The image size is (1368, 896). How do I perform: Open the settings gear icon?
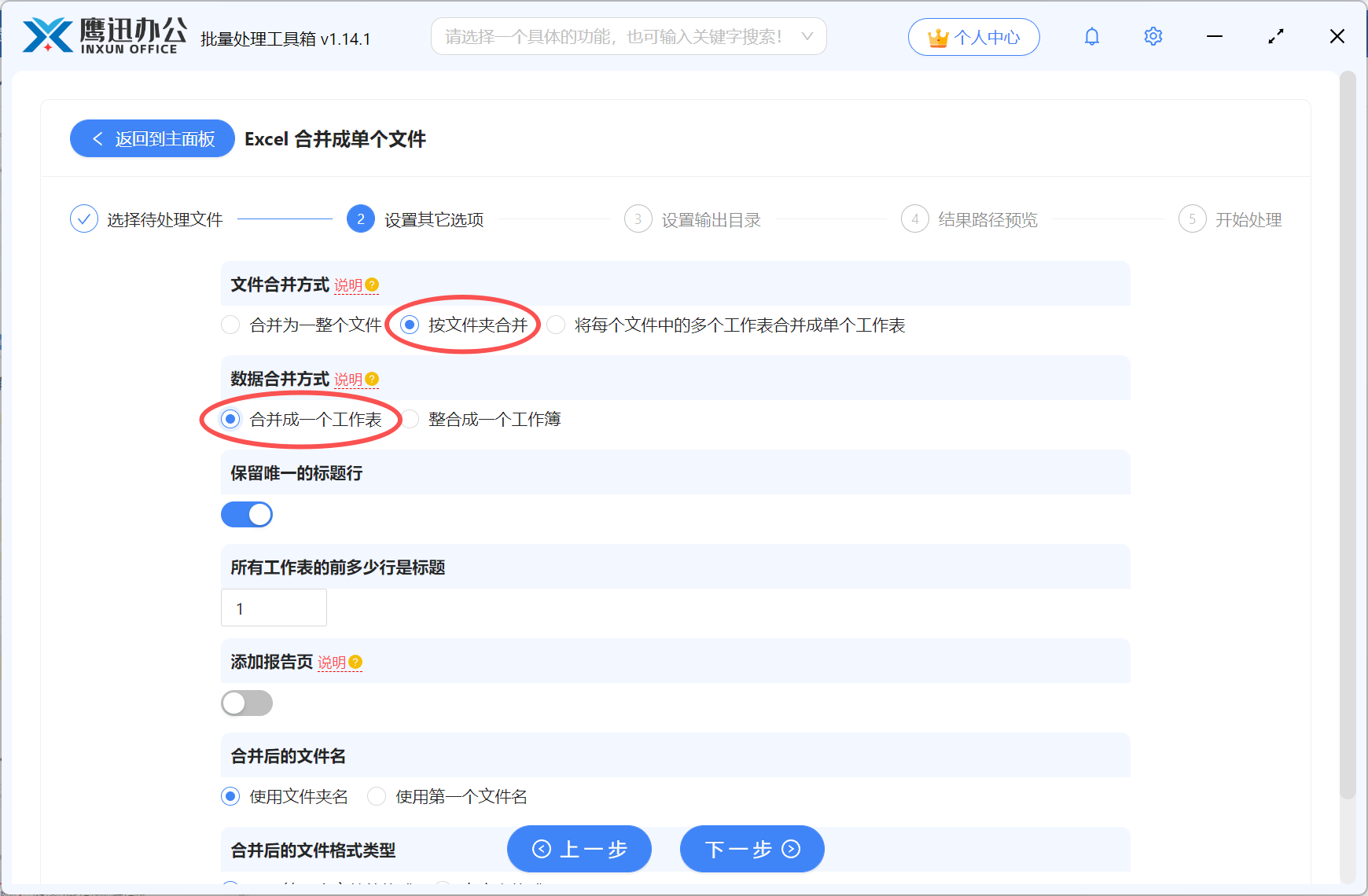[1153, 36]
